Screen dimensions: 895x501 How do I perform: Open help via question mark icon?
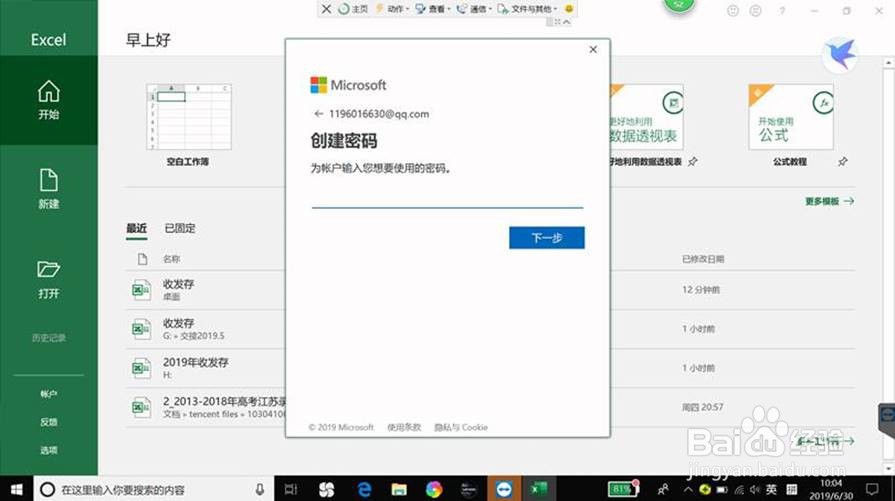pos(782,11)
